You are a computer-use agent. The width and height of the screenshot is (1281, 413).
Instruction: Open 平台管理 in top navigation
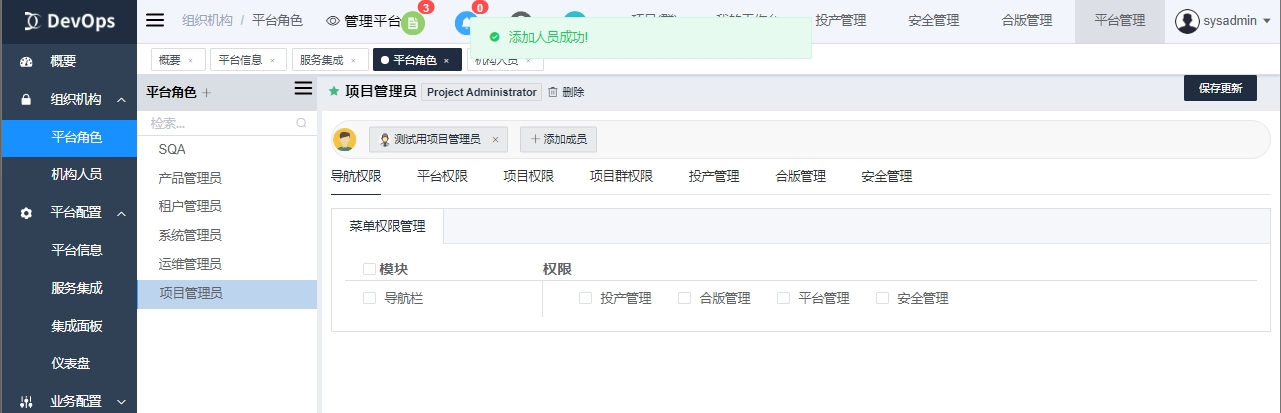click(1120, 21)
